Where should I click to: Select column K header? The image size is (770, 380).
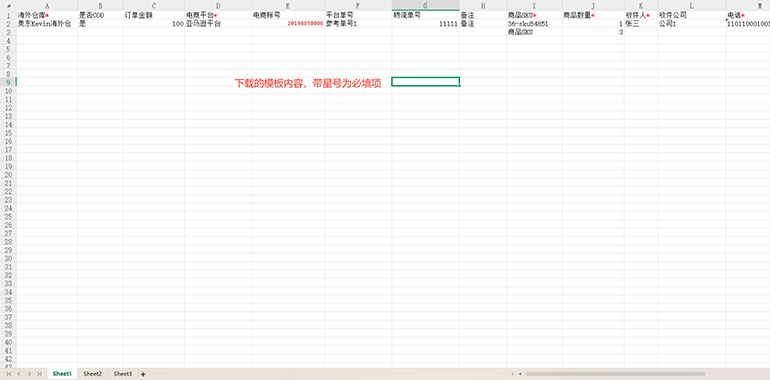tap(641, 6)
